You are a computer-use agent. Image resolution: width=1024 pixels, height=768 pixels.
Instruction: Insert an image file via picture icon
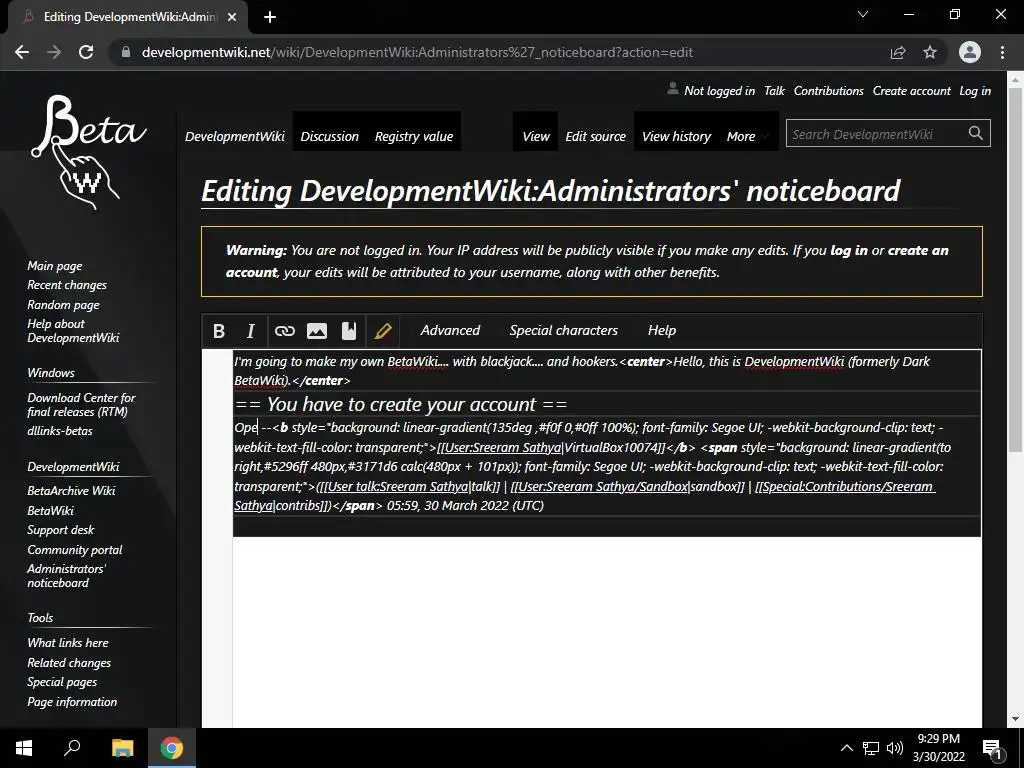(317, 331)
